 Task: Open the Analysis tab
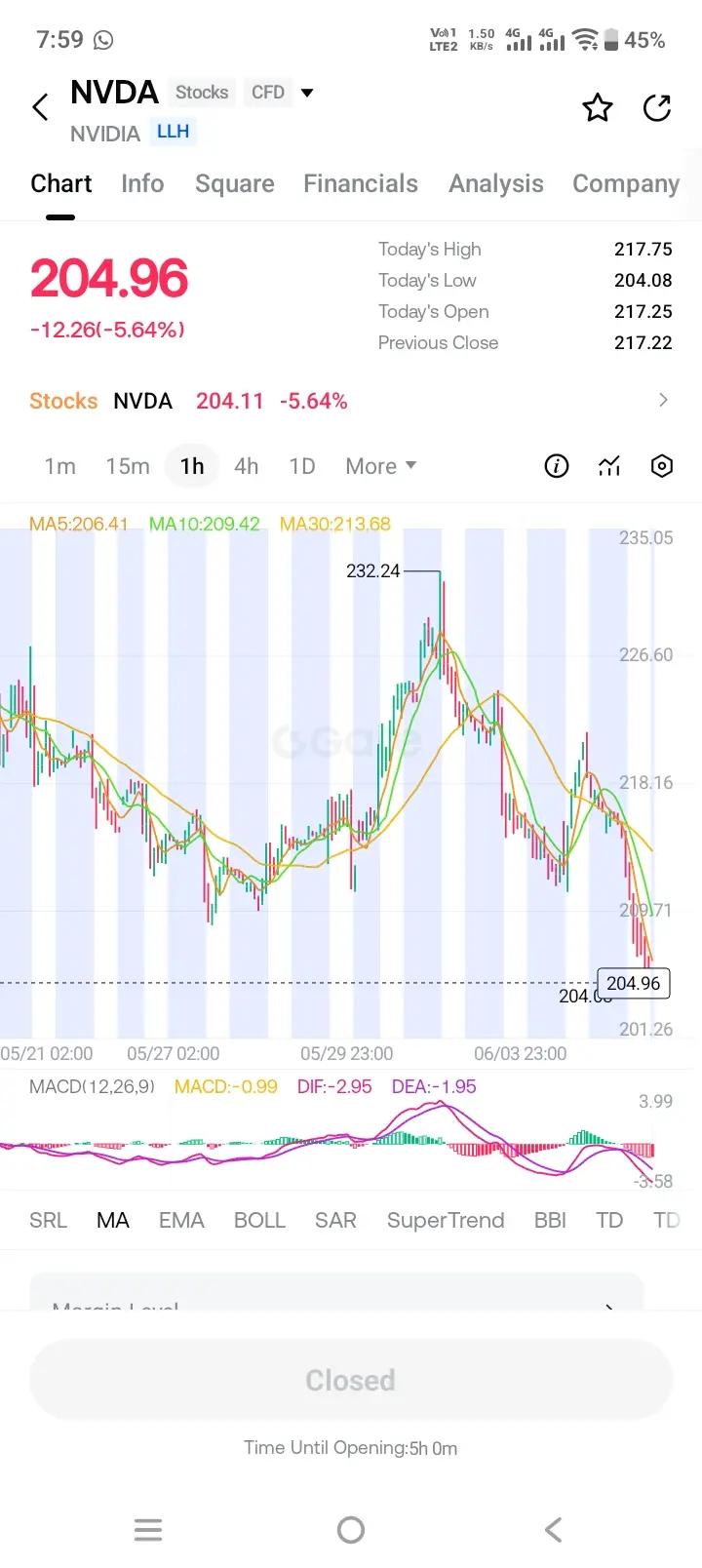(x=496, y=183)
